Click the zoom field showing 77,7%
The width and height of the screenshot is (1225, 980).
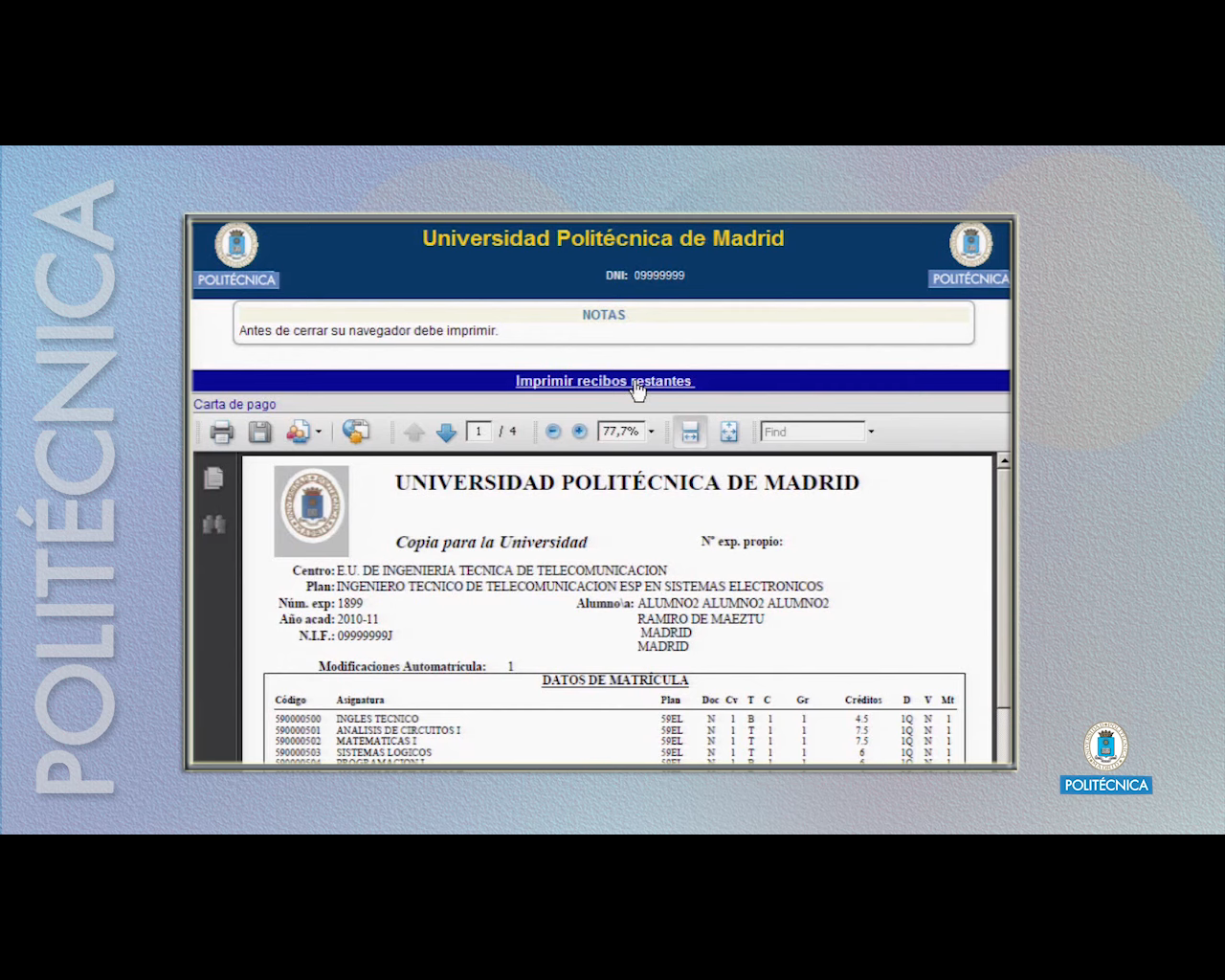[x=620, y=432]
